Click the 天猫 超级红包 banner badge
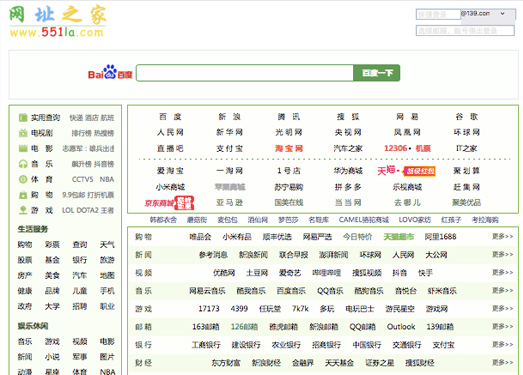 419,171
